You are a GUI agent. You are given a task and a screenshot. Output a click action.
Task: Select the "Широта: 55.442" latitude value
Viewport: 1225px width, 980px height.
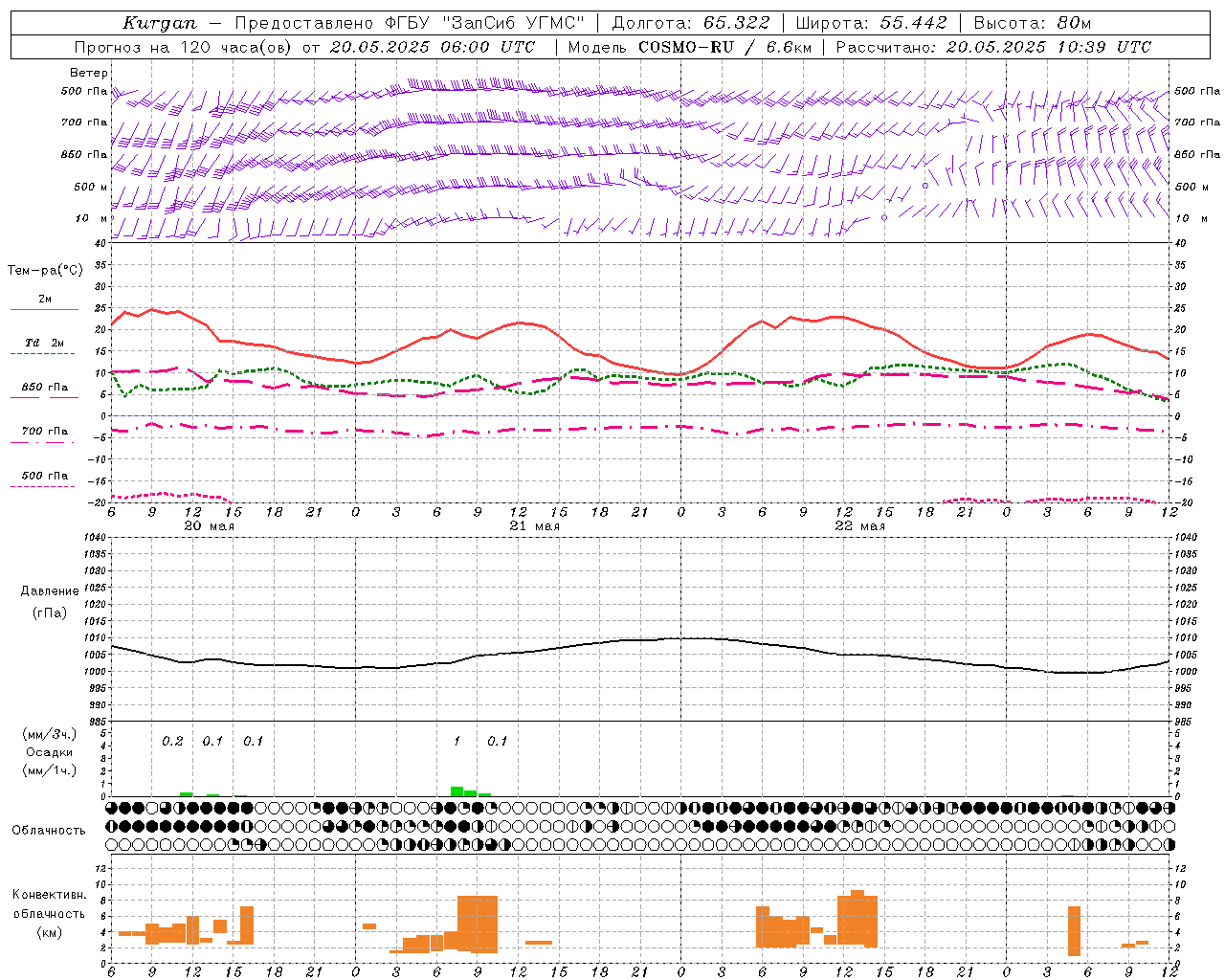pos(871,23)
